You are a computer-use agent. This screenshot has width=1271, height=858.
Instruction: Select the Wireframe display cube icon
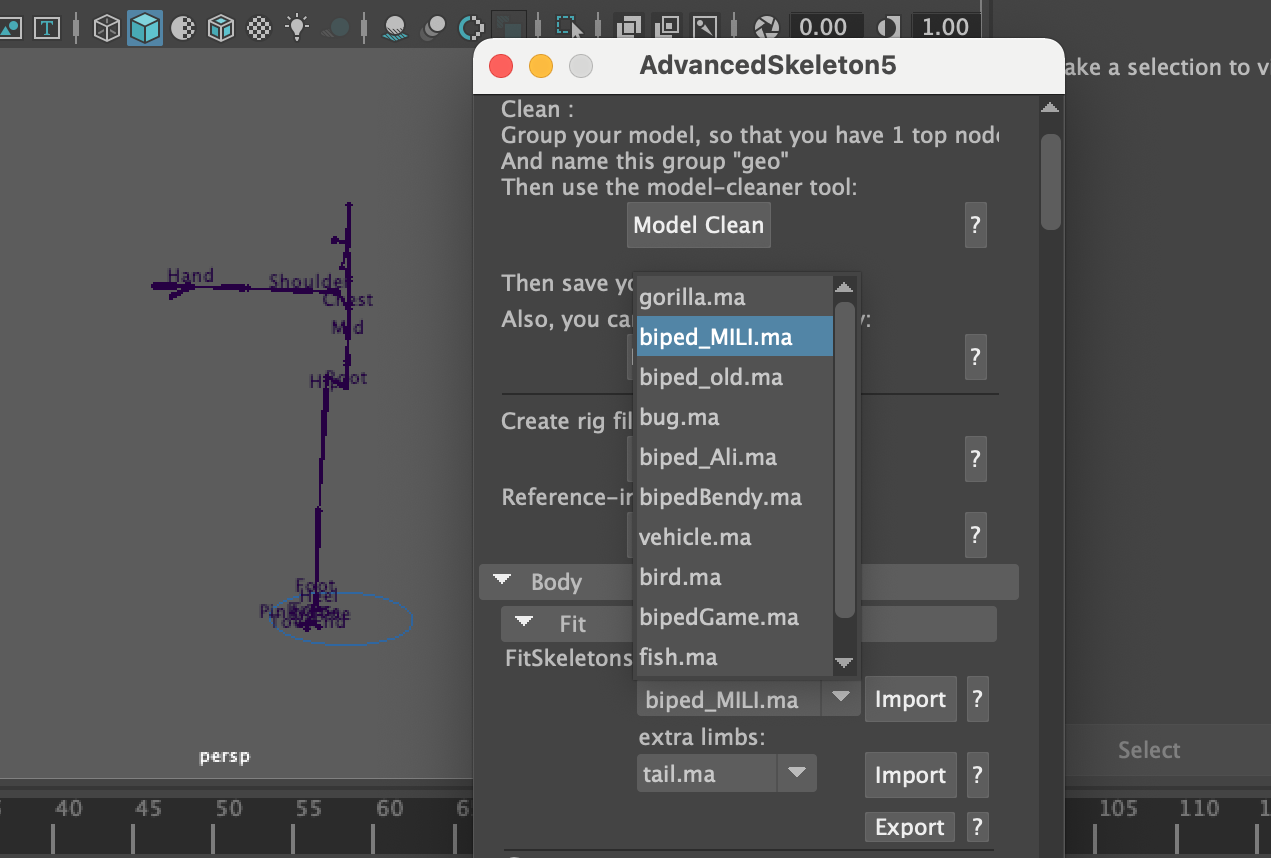(107, 28)
